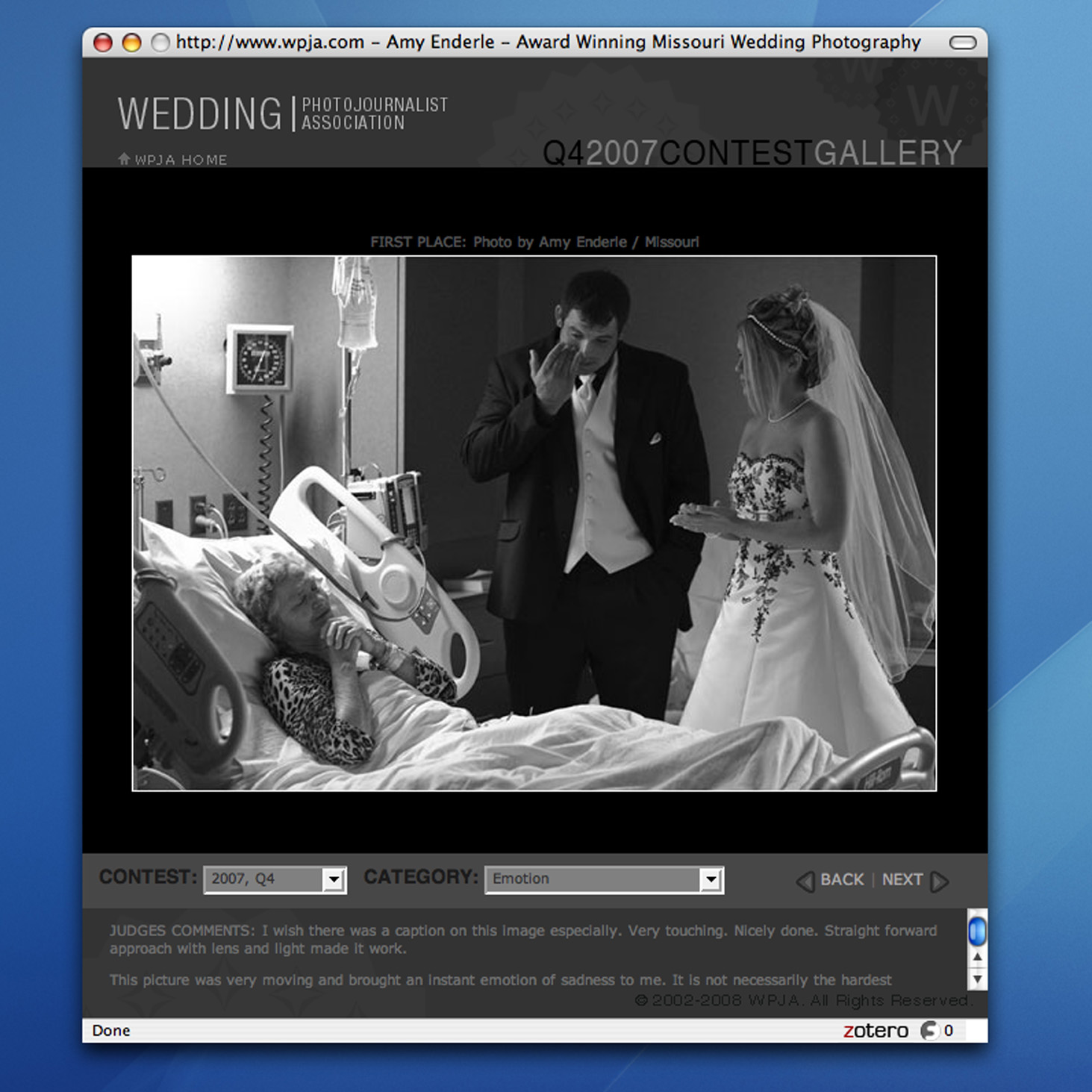
Task: Click the 'Done' status bar text
Action: coord(111,1031)
